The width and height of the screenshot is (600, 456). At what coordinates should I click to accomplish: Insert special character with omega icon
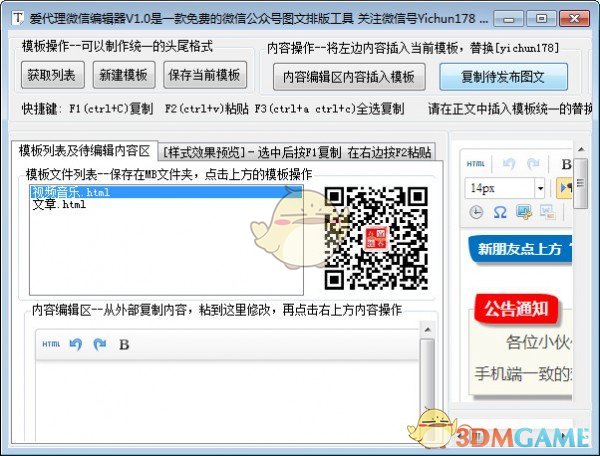500,212
